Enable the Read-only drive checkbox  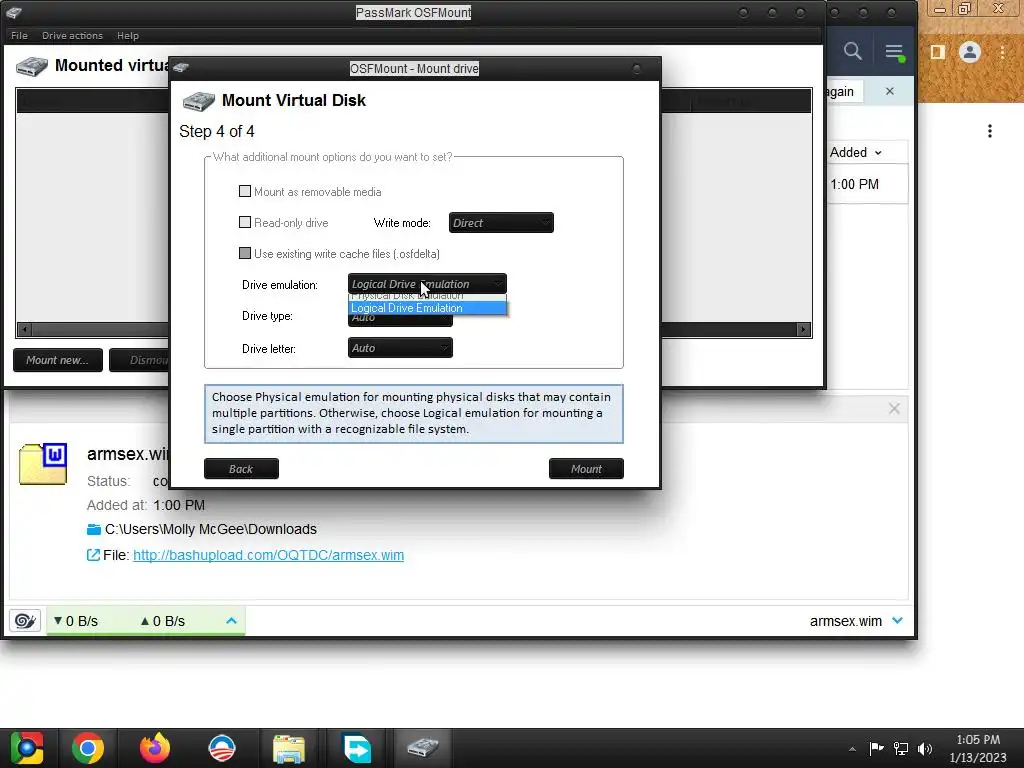click(x=245, y=223)
